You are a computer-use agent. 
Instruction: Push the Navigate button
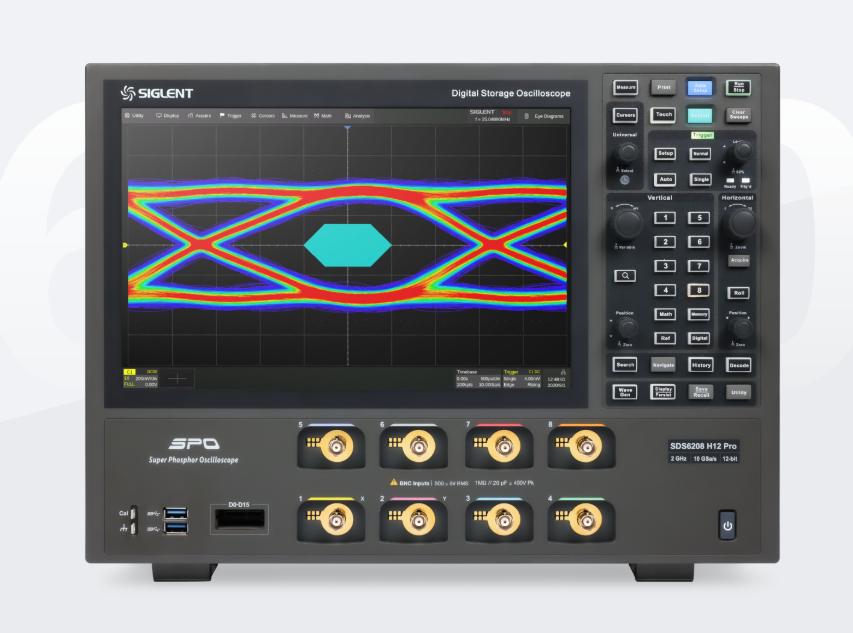coord(663,365)
